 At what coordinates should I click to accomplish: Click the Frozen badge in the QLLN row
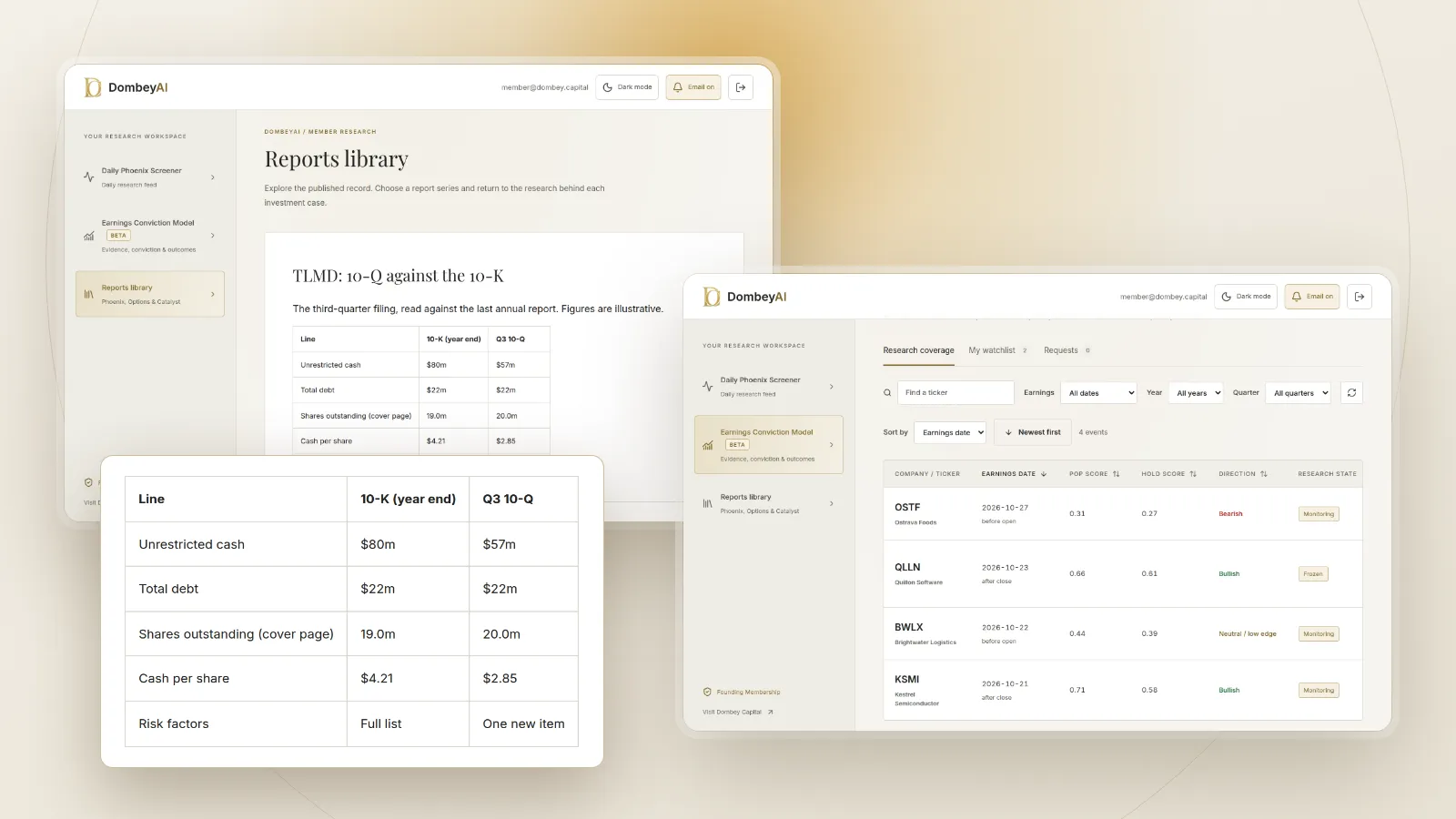point(1313,574)
